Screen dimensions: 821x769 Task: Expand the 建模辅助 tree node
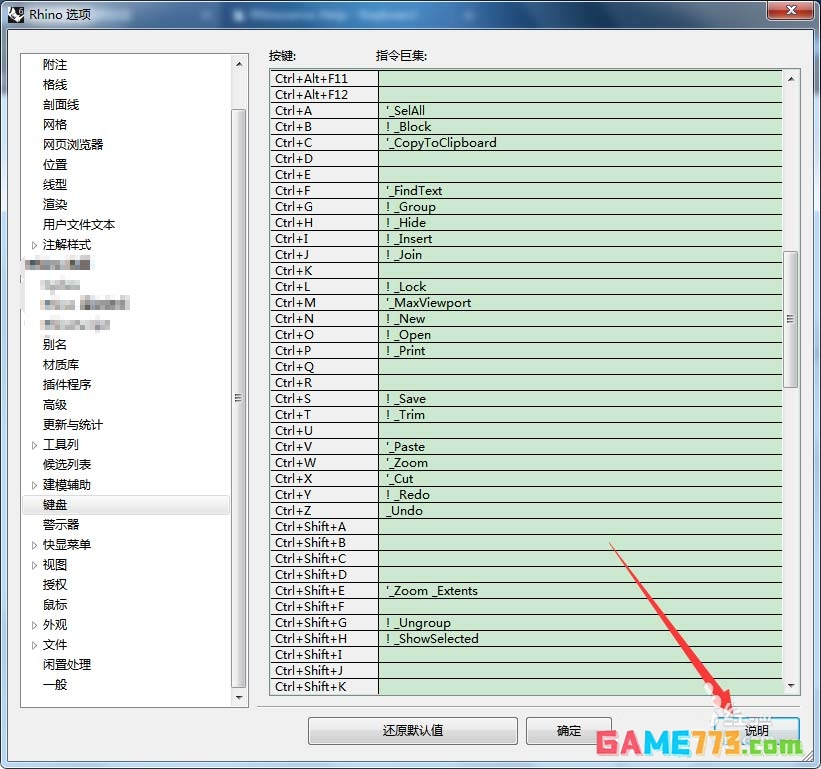pyautogui.click(x=35, y=485)
